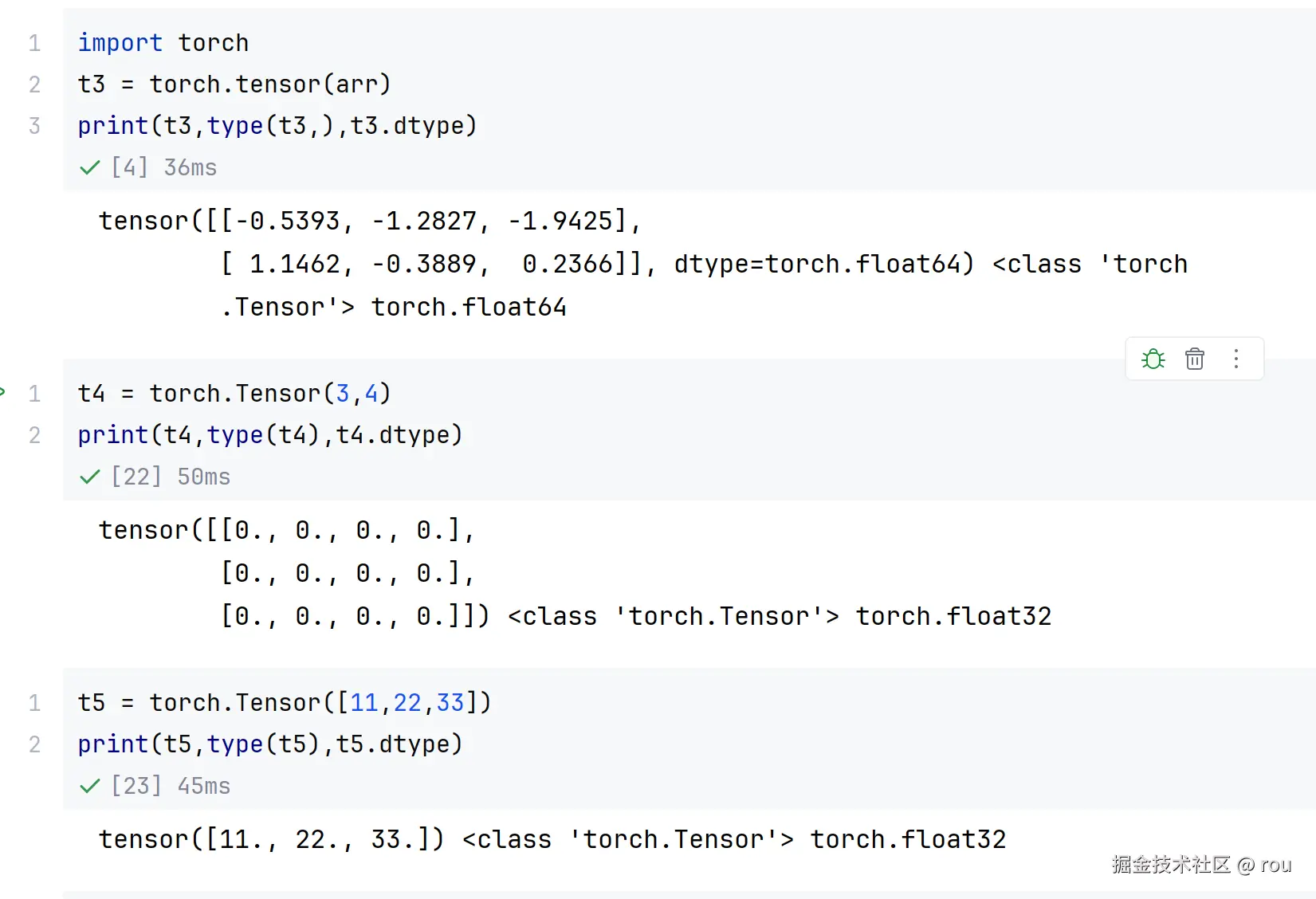The height and width of the screenshot is (899, 1316).
Task: Click the zeros tensor output of cell [22]
Action: pyautogui.click(x=575, y=573)
